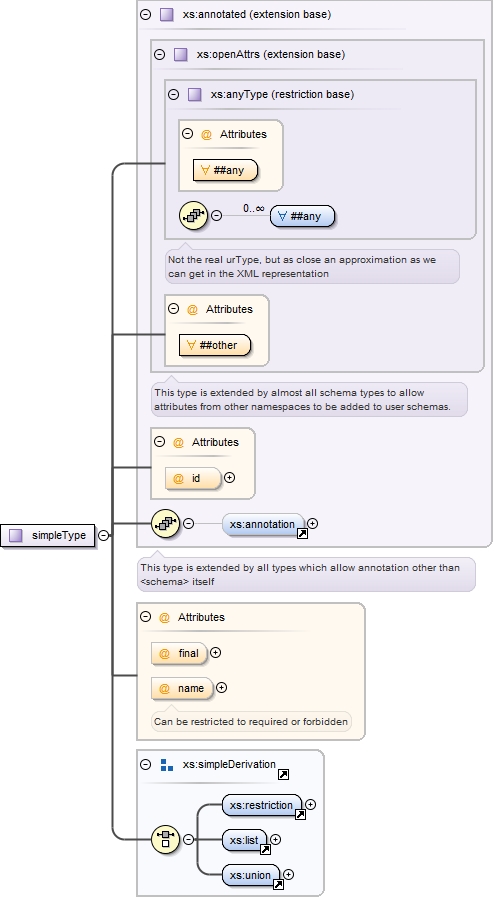This screenshot has width=494, height=898.
Task: Open the xs:union reference arrow icon
Action: 278,885
